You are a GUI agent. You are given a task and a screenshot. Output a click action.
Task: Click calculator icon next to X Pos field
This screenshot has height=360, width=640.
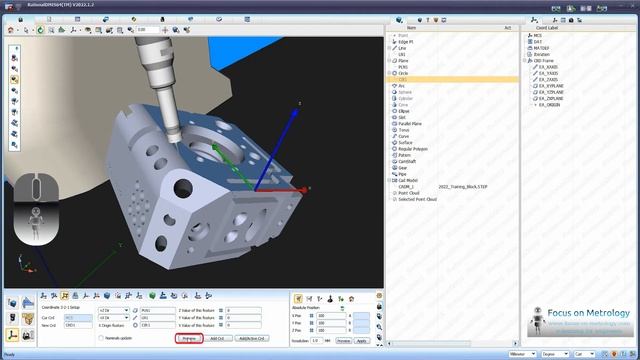point(311,316)
